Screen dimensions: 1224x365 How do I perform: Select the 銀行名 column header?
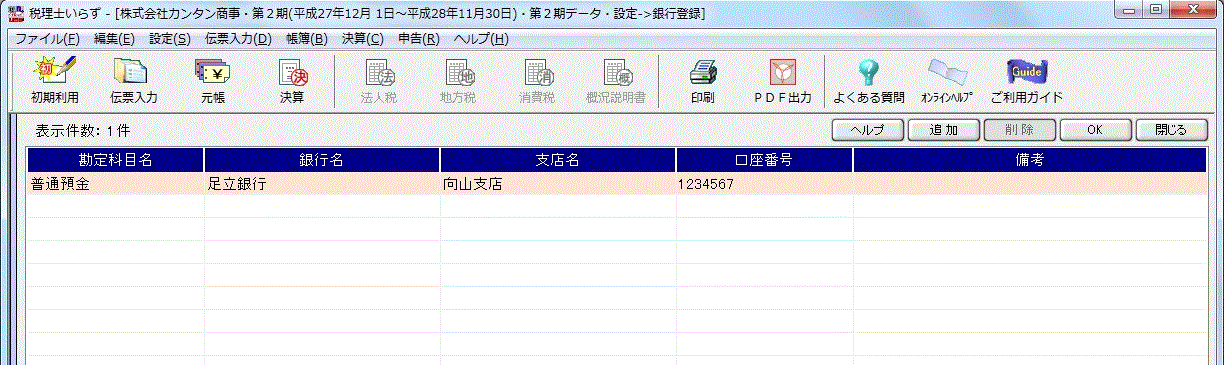(322, 160)
